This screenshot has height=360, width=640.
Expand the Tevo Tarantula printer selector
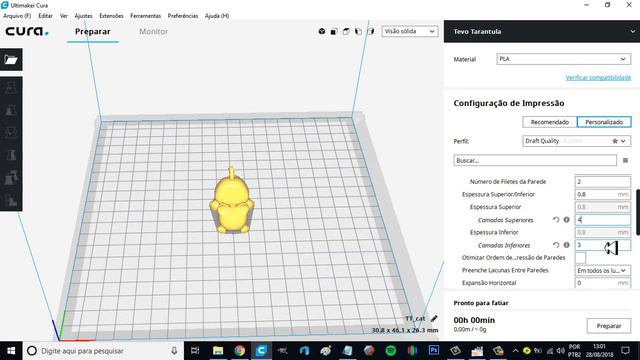pos(542,31)
